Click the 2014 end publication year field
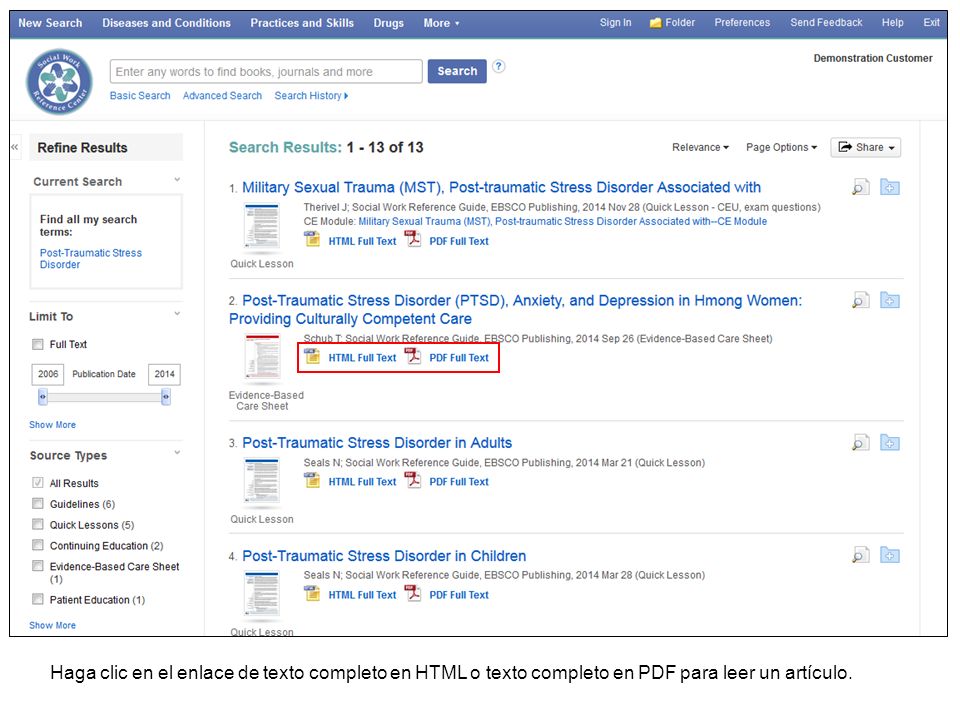Image resolution: width=960 pixels, height=720 pixels. click(164, 374)
